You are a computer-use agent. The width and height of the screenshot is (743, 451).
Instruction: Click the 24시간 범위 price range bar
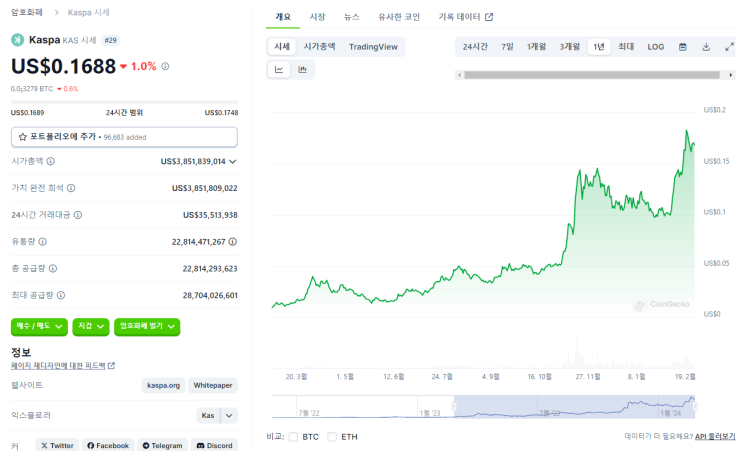click(x=124, y=102)
